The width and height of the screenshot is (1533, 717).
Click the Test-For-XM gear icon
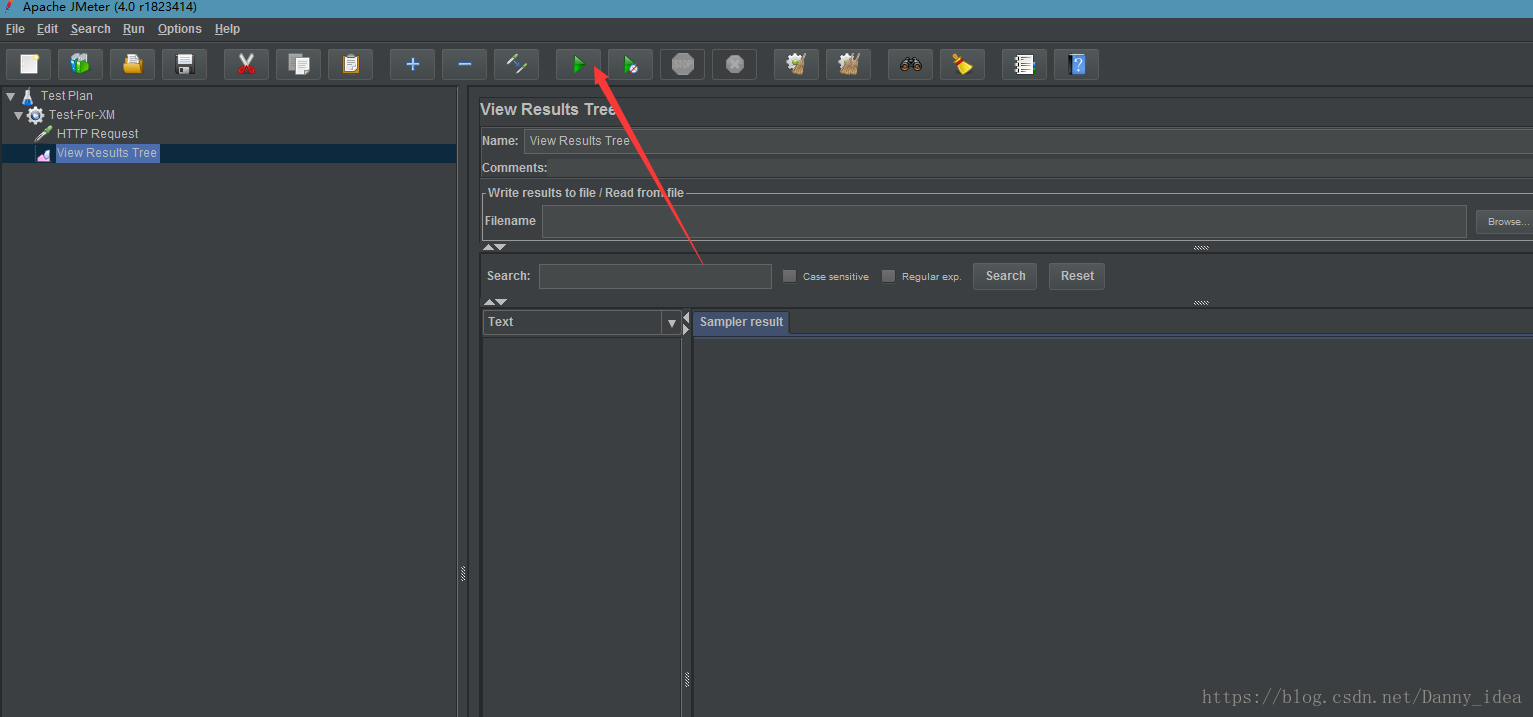pyautogui.click(x=35, y=115)
